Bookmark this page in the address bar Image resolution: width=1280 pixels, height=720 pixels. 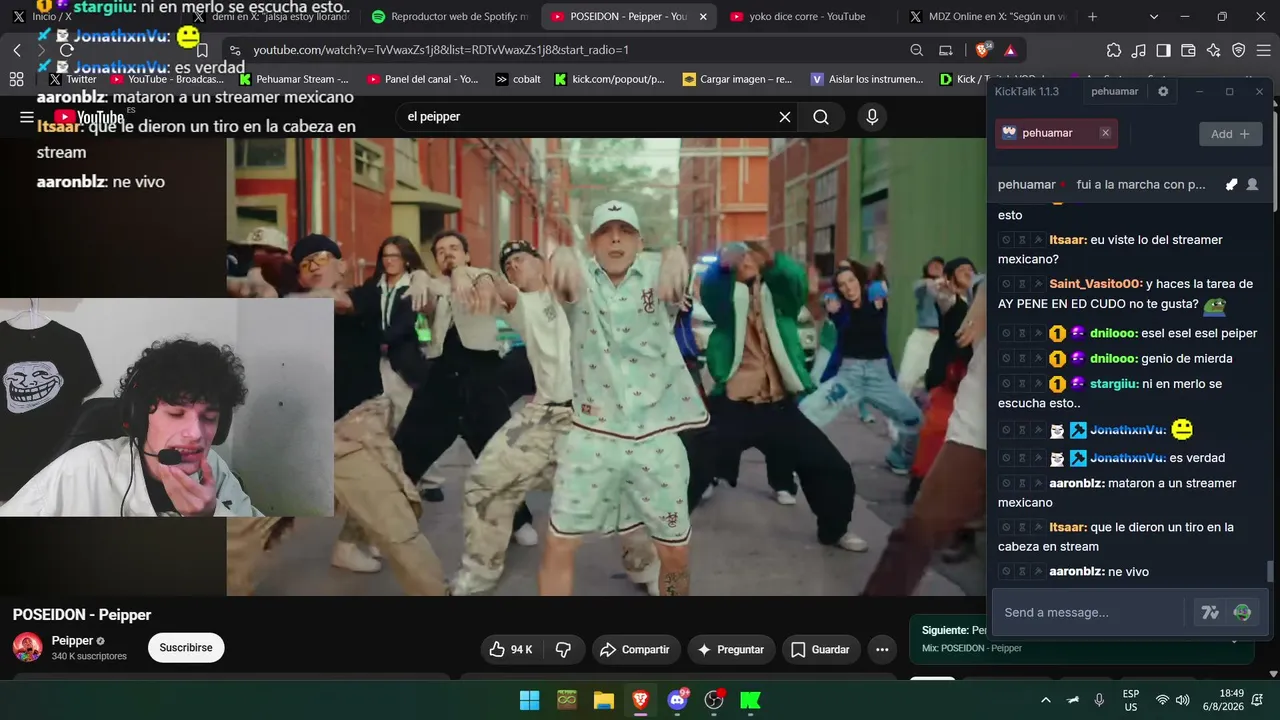pyautogui.click(x=202, y=50)
